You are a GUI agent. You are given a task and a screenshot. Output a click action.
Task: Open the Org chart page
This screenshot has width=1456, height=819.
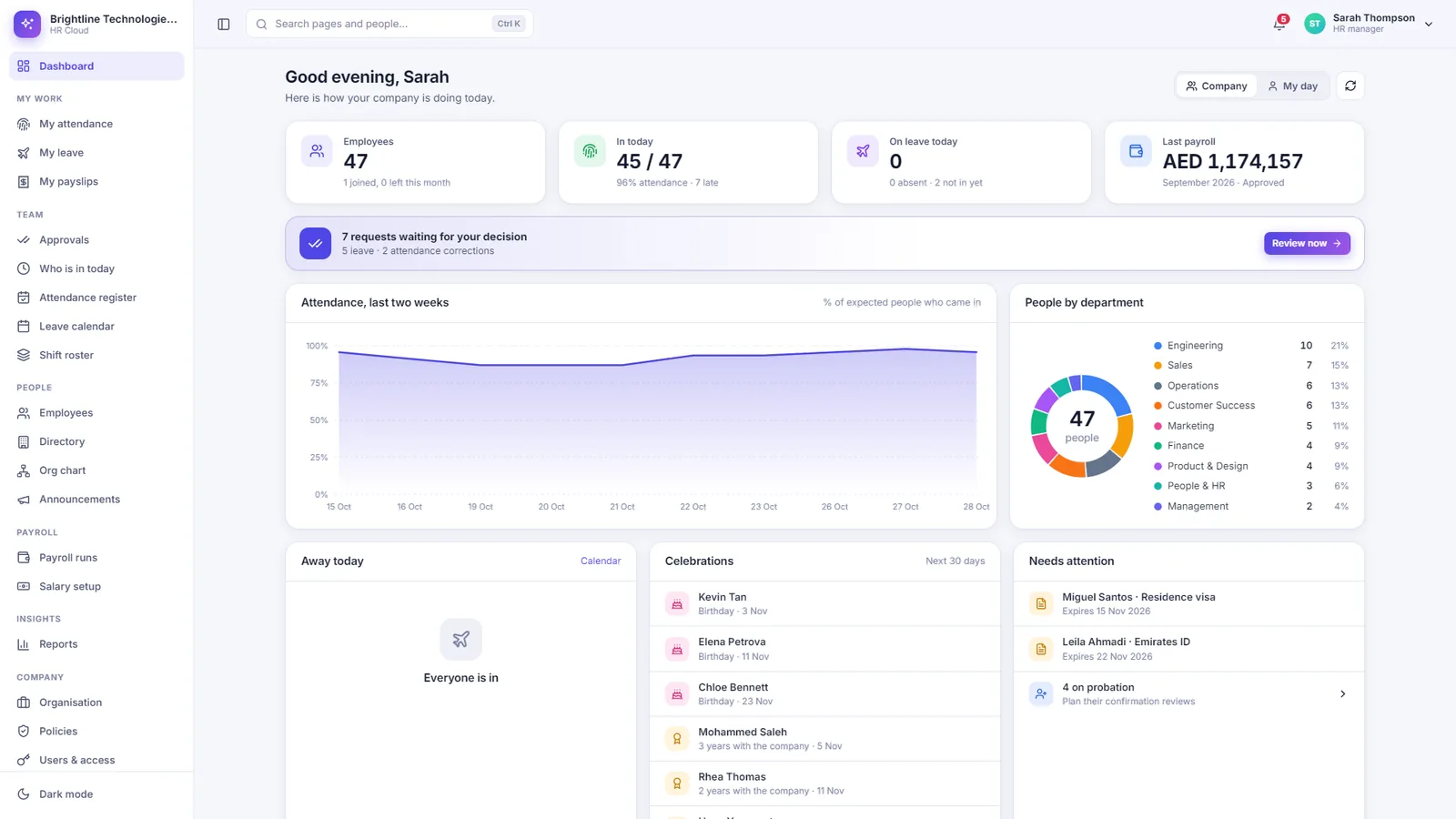click(x=96, y=470)
